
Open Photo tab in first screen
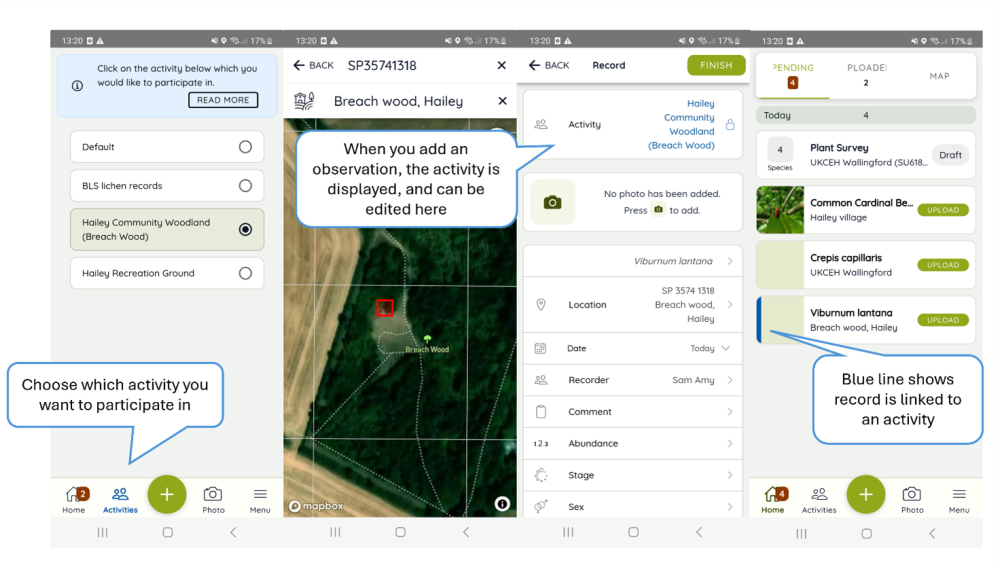213,499
